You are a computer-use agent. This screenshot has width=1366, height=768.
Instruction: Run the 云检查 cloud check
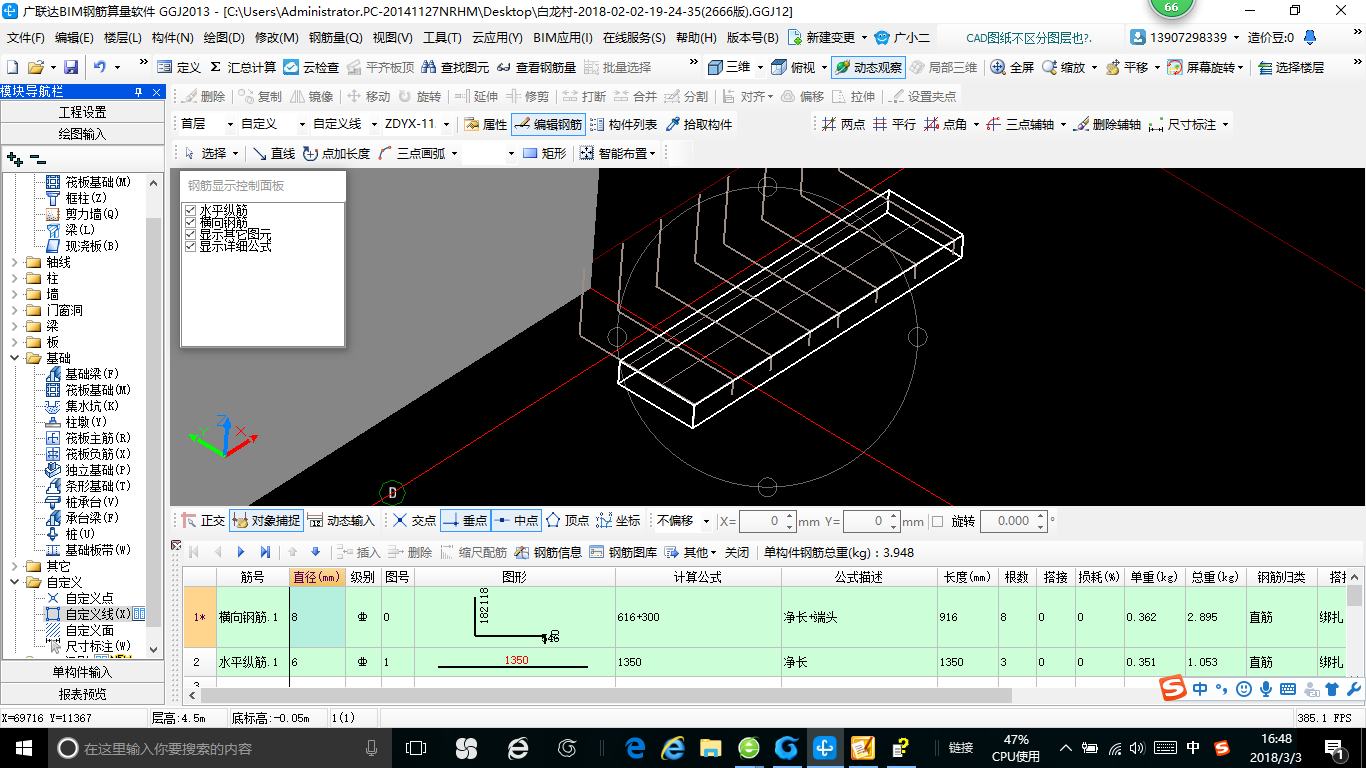[311, 67]
